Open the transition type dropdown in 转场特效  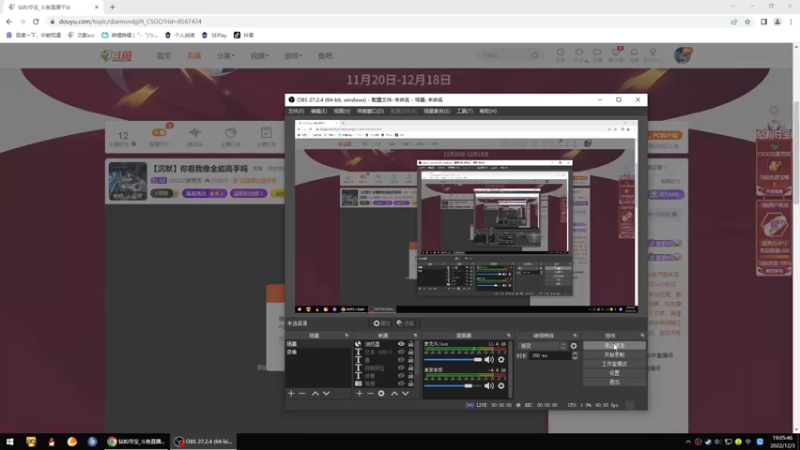[542, 346]
